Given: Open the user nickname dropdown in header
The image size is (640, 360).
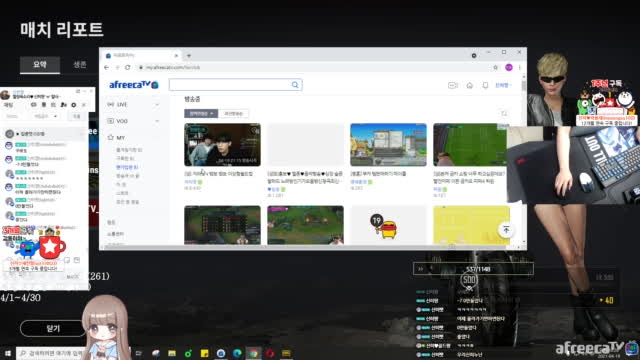Looking at the screenshot, I should click(503, 85).
